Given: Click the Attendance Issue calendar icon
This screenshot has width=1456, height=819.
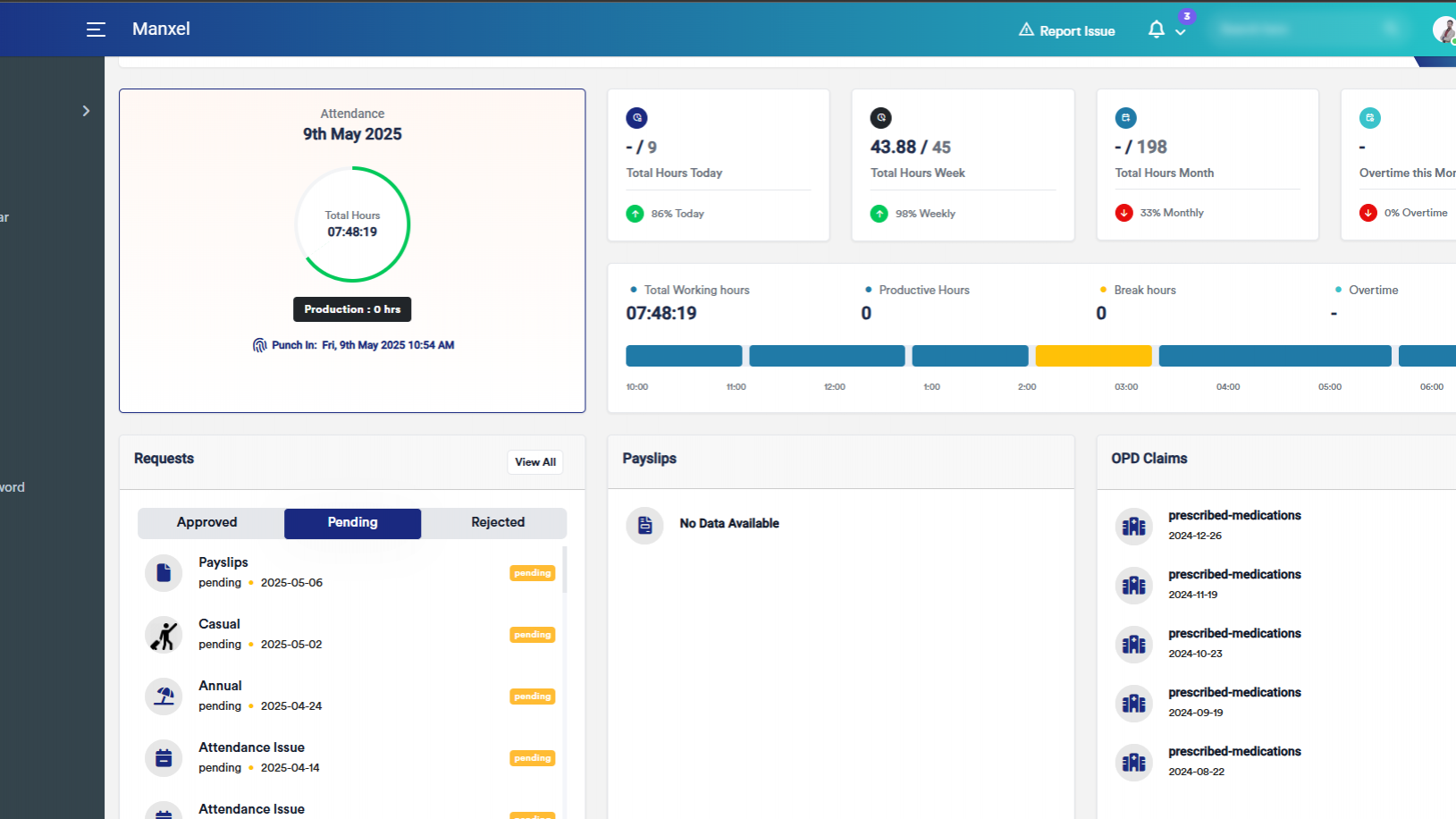Looking at the screenshot, I should (164, 757).
